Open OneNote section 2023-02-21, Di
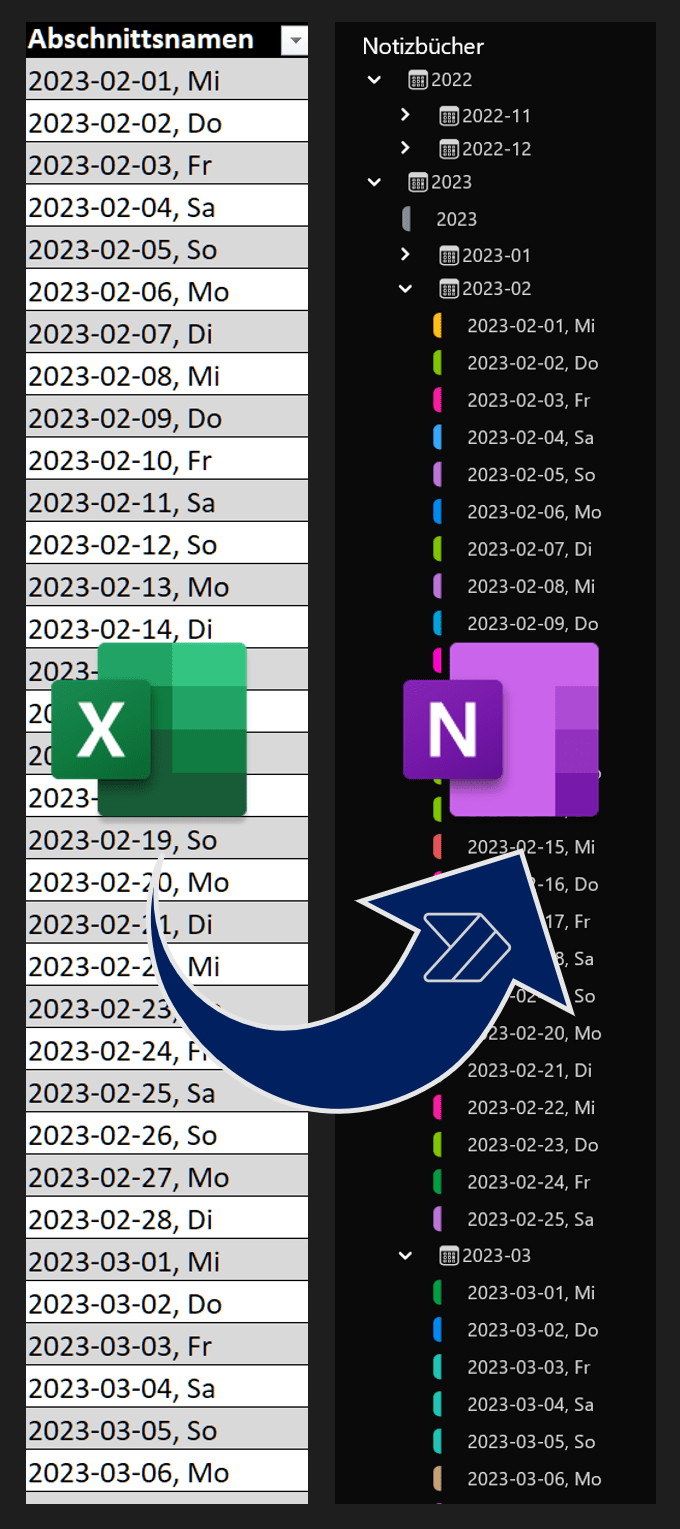The image size is (680, 1529). pos(530,1070)
